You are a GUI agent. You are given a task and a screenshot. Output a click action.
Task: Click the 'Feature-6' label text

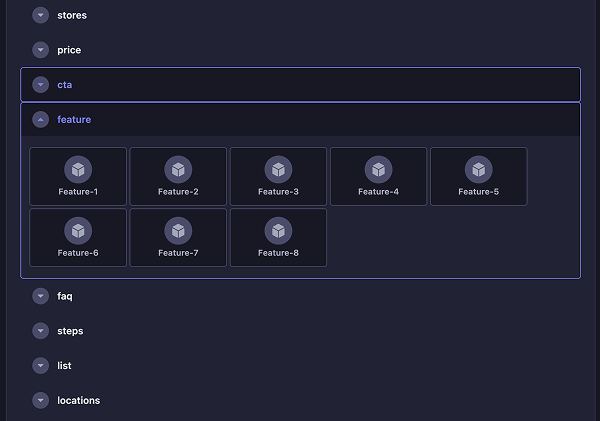(78, 253)
